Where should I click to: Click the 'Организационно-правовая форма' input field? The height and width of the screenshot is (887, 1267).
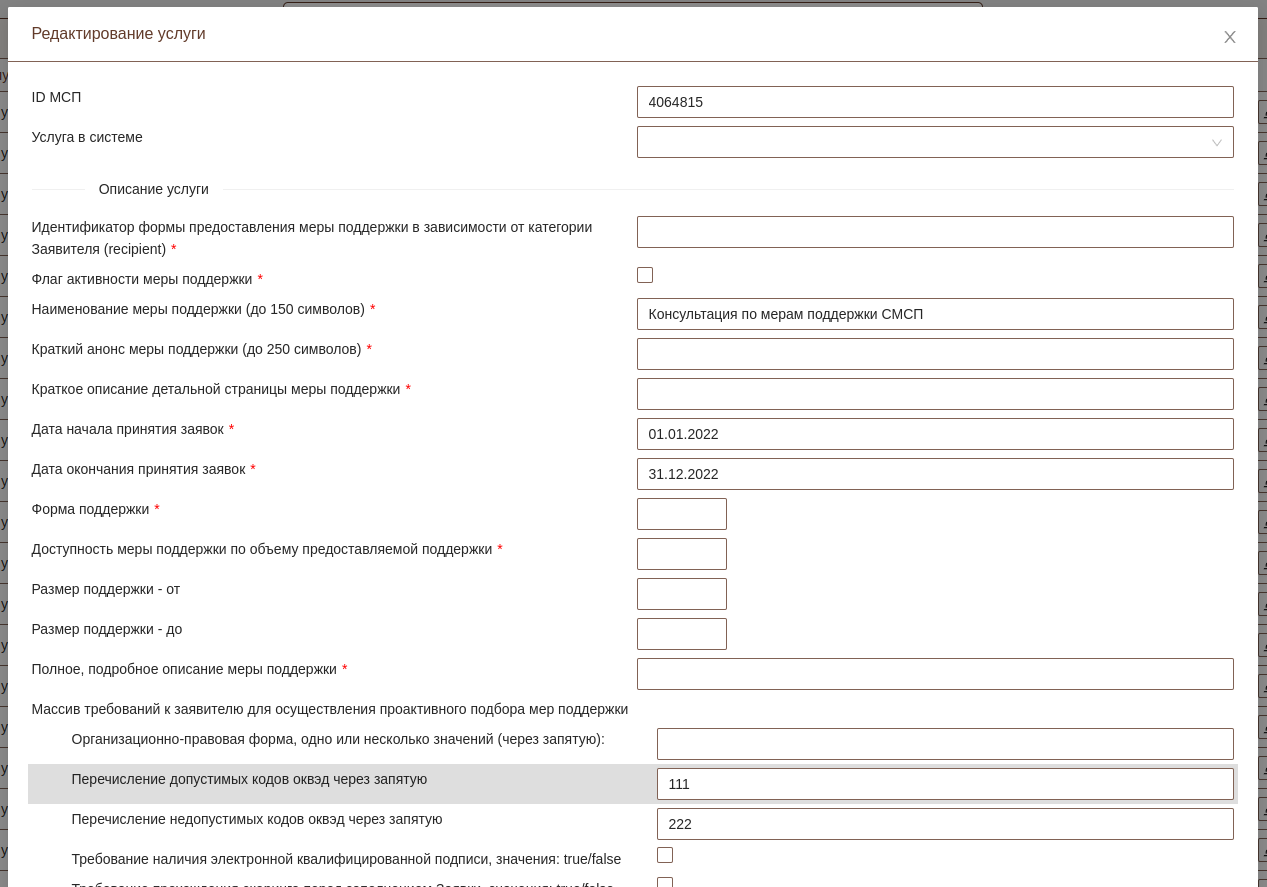pyautogui.click(x=944, y=744)
